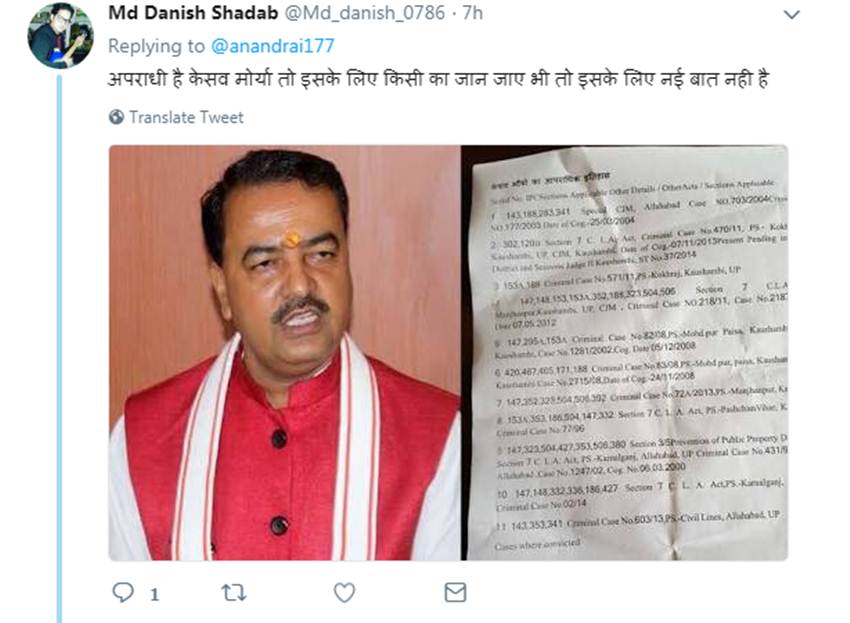This screenshot has height=623, width=850.
Task: Expand the tweet options chevron menu
Action: point(792,15)
